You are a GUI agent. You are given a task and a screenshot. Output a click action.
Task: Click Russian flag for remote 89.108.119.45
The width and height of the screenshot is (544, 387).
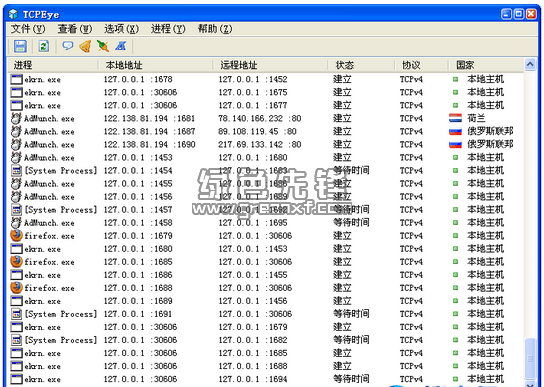click(x=455, y=132)
